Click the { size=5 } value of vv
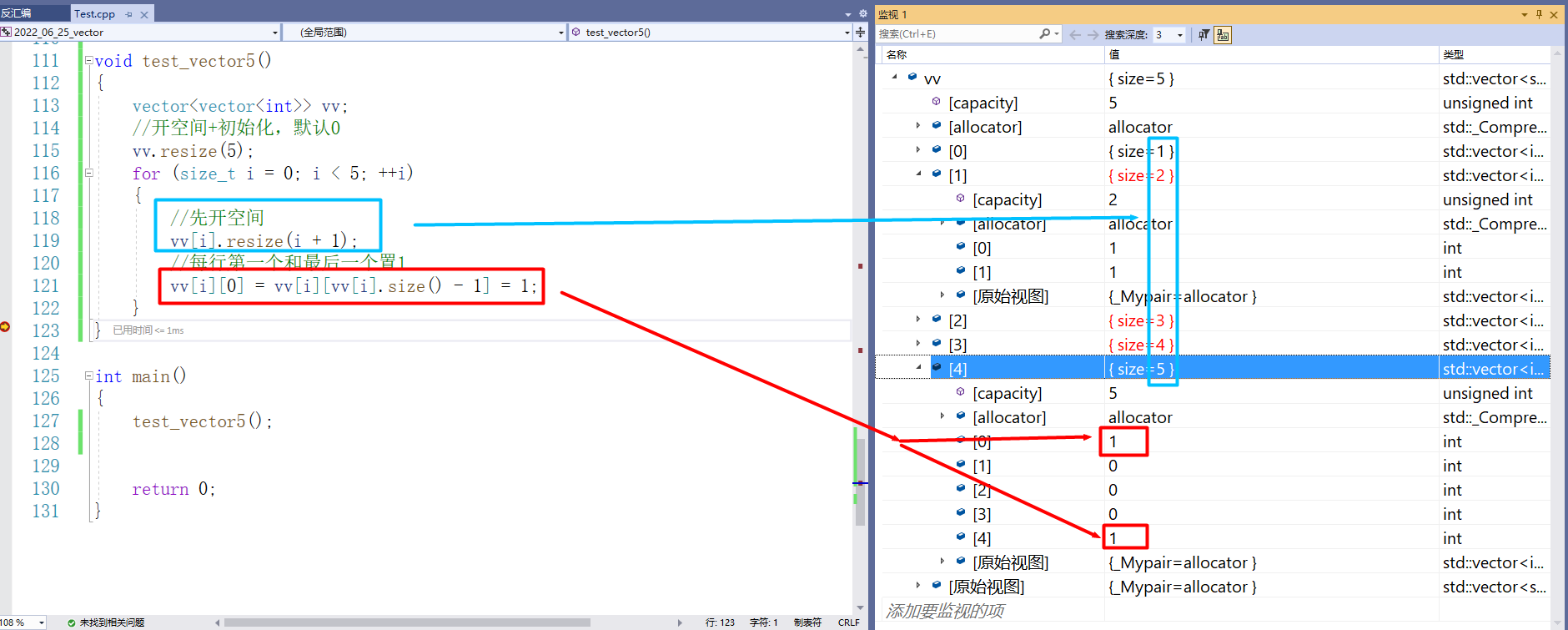 click(1141, 78)
